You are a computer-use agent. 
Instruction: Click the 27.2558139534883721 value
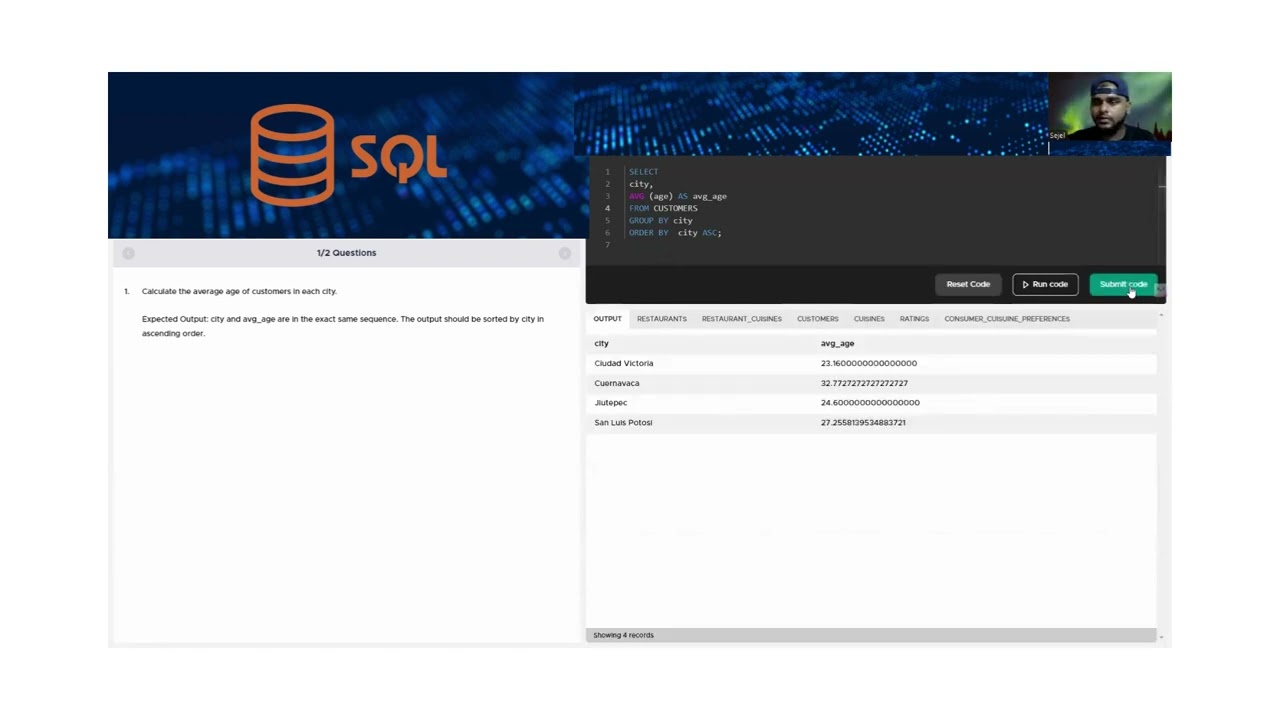coord(863,423)
